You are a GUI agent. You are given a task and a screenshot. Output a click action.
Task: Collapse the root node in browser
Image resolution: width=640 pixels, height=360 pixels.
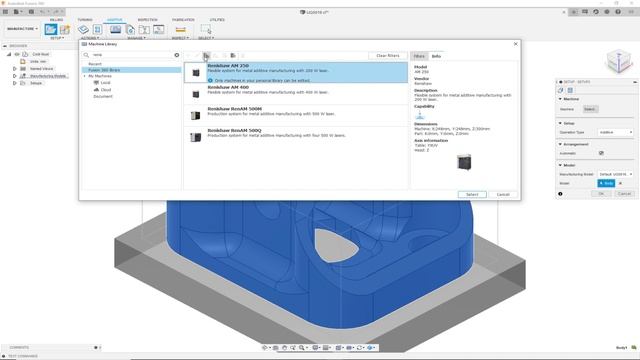(x=9, y=54)
